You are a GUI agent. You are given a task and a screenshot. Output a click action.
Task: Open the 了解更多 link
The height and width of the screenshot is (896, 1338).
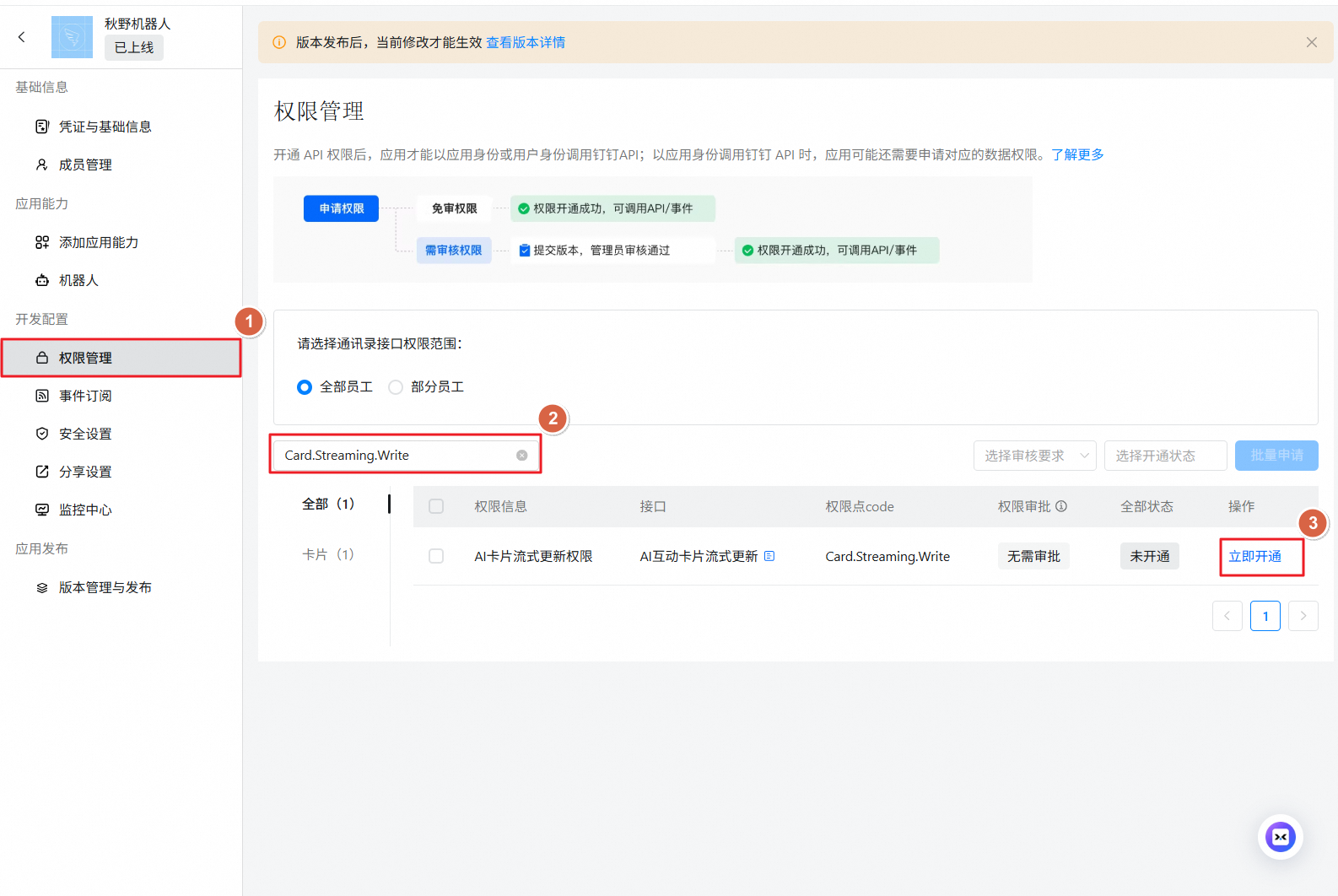click(x=1077, y=154)
